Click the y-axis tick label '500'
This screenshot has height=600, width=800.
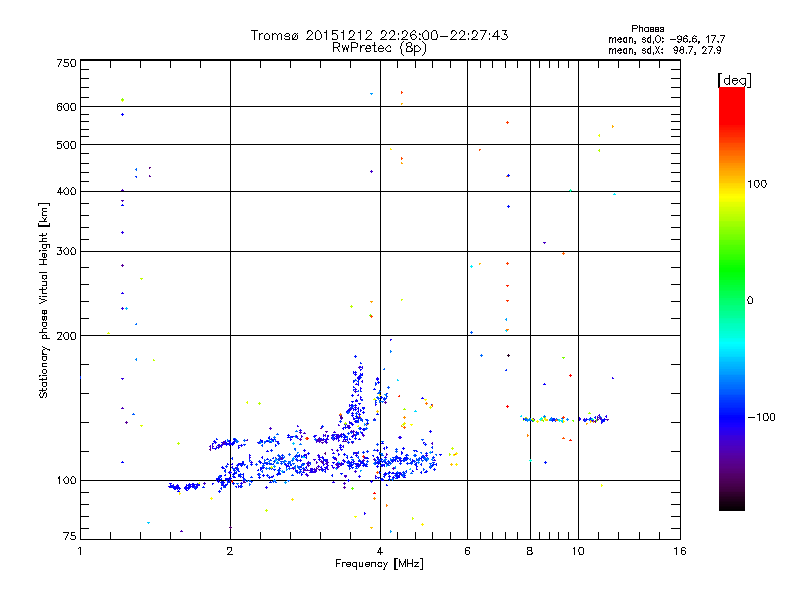[66, 145]
